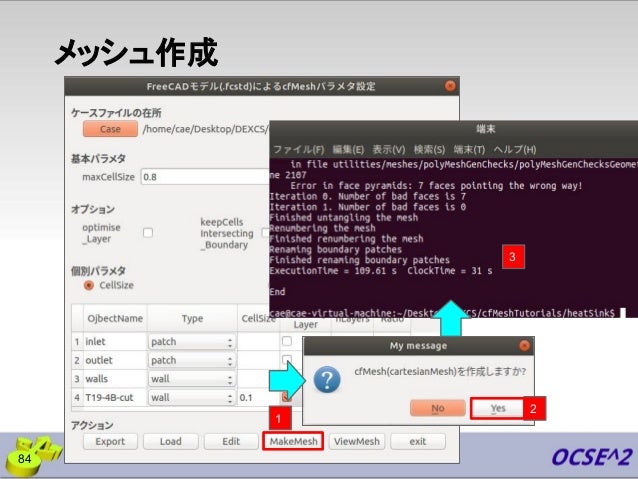
Task: Open terminal 編集(E) menu
Action: coord(348,150)
